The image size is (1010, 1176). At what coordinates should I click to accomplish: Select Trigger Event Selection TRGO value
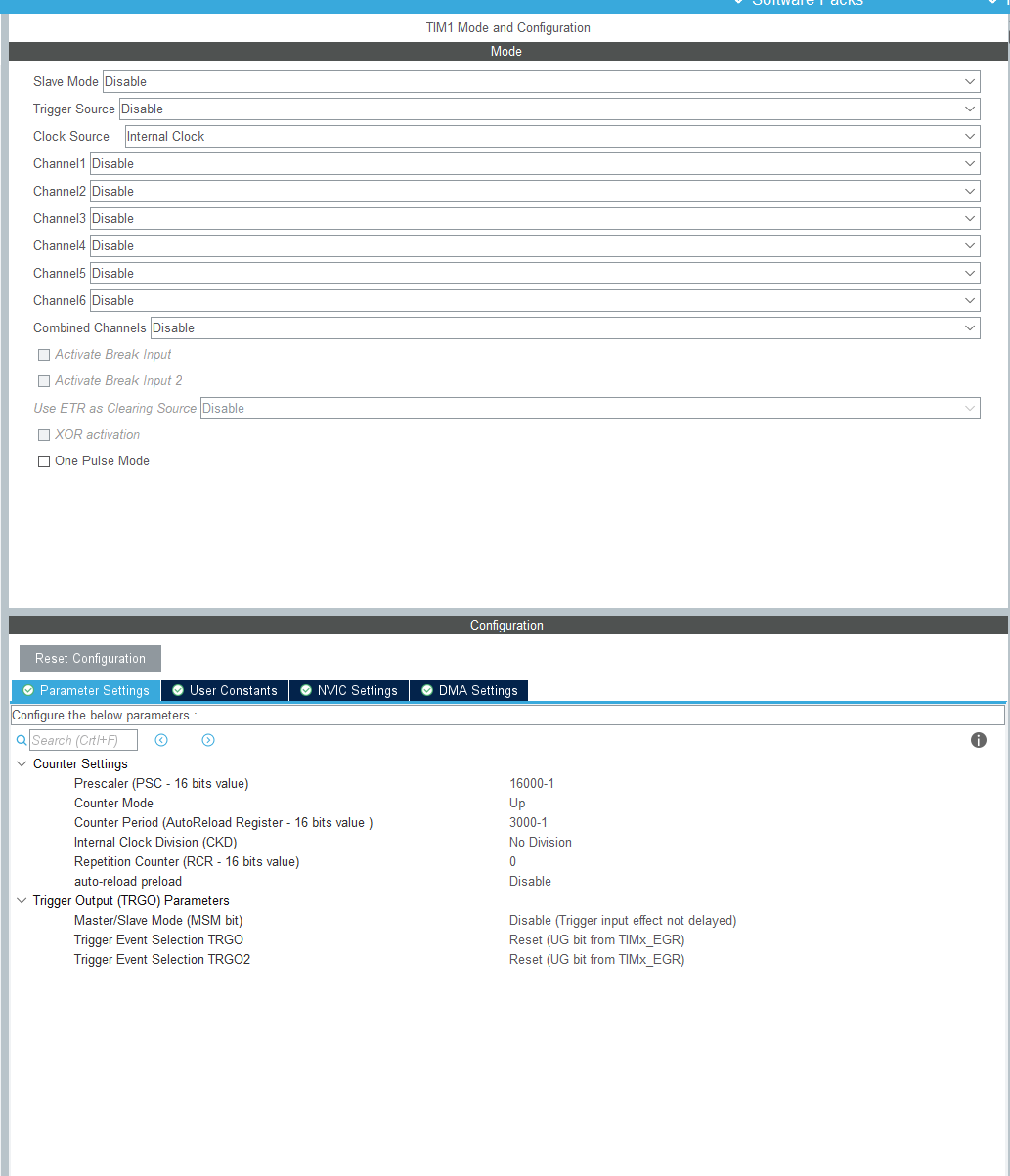tap(597, 940)
